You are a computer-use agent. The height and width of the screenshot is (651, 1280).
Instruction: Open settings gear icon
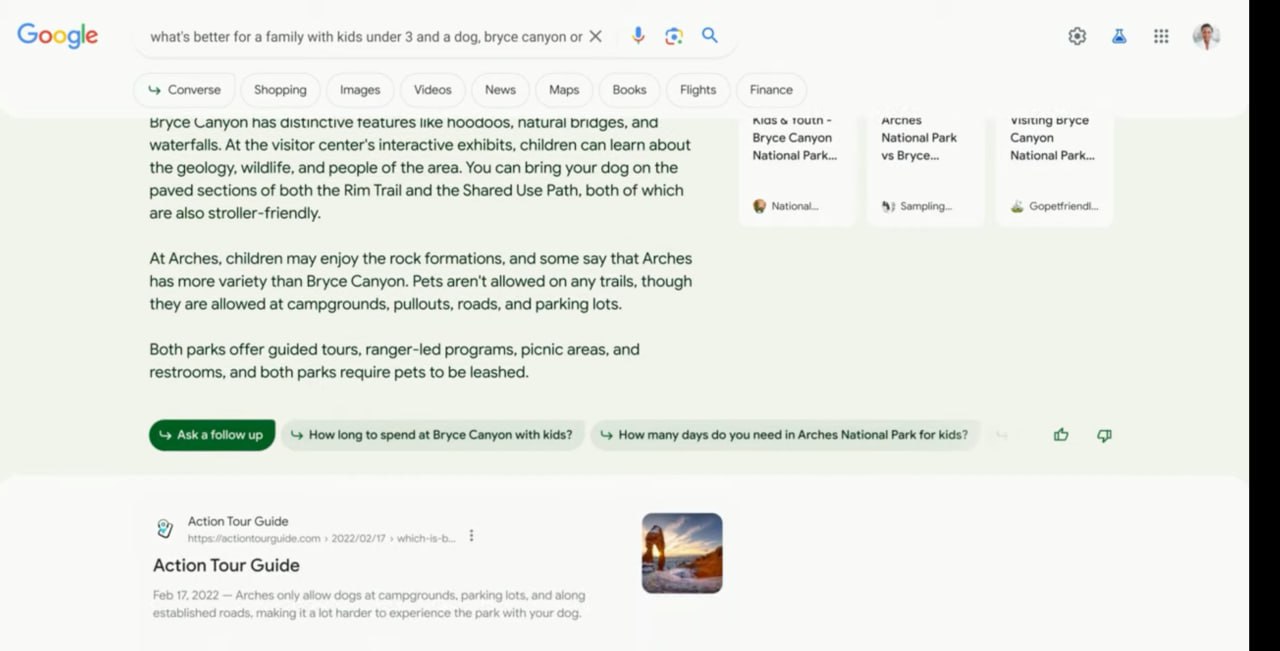[1077, 36]
